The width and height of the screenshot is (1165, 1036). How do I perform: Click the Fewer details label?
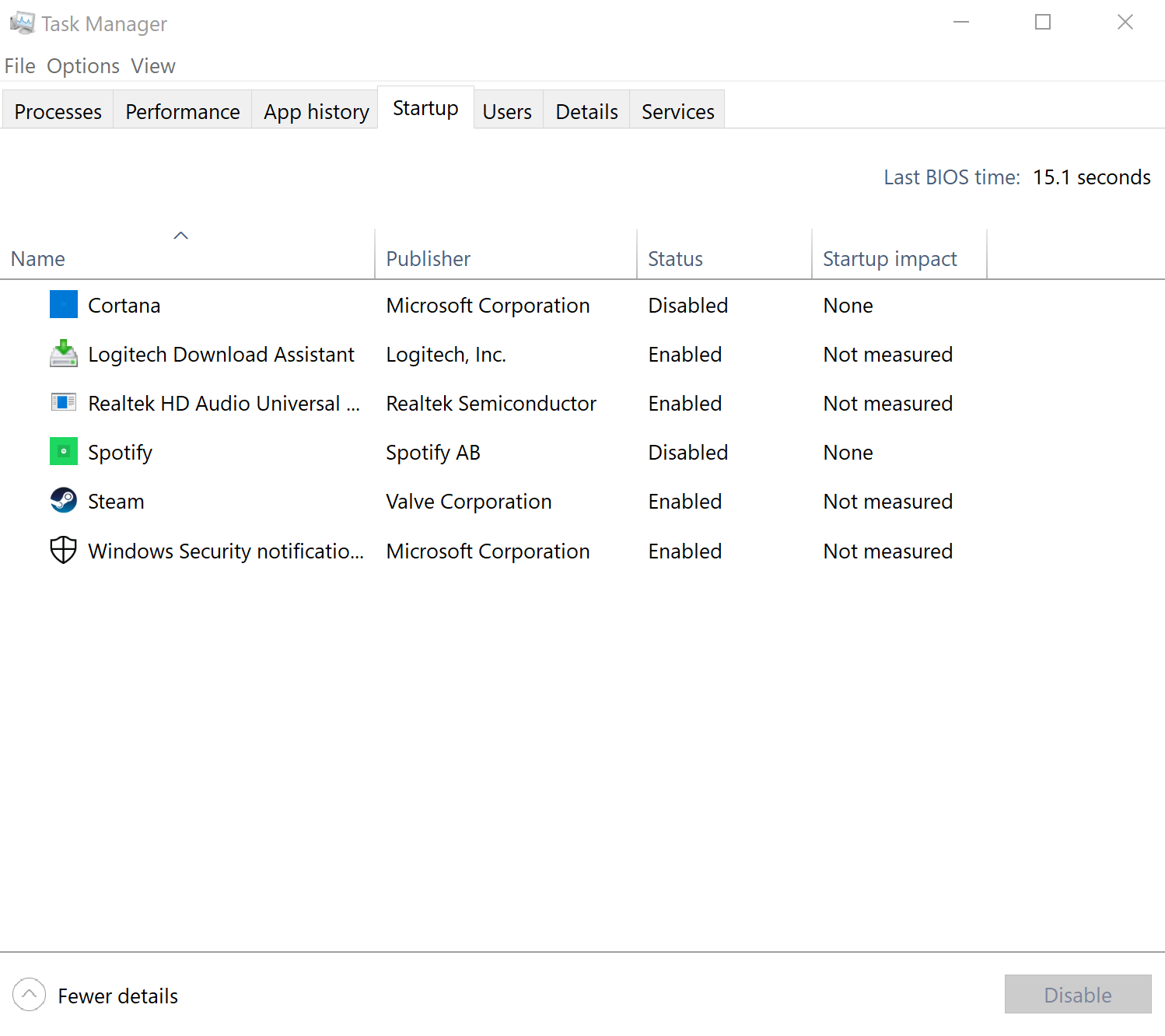(118, 996)
